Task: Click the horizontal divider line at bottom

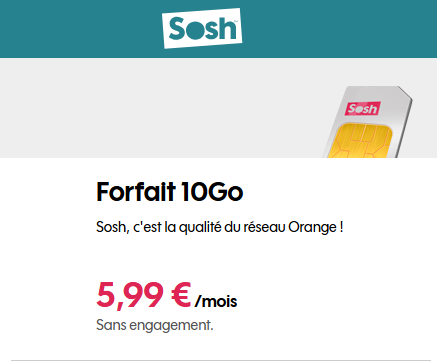Action: tap(221, 360)
